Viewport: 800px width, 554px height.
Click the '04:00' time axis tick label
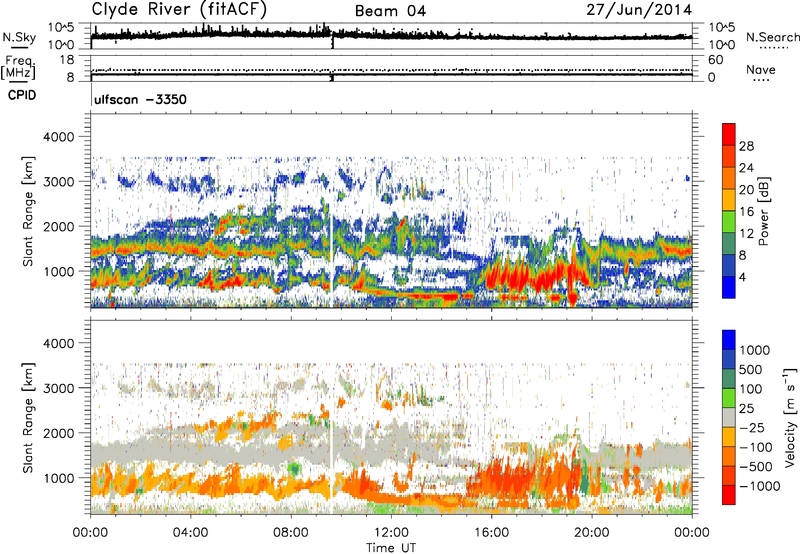190,533
